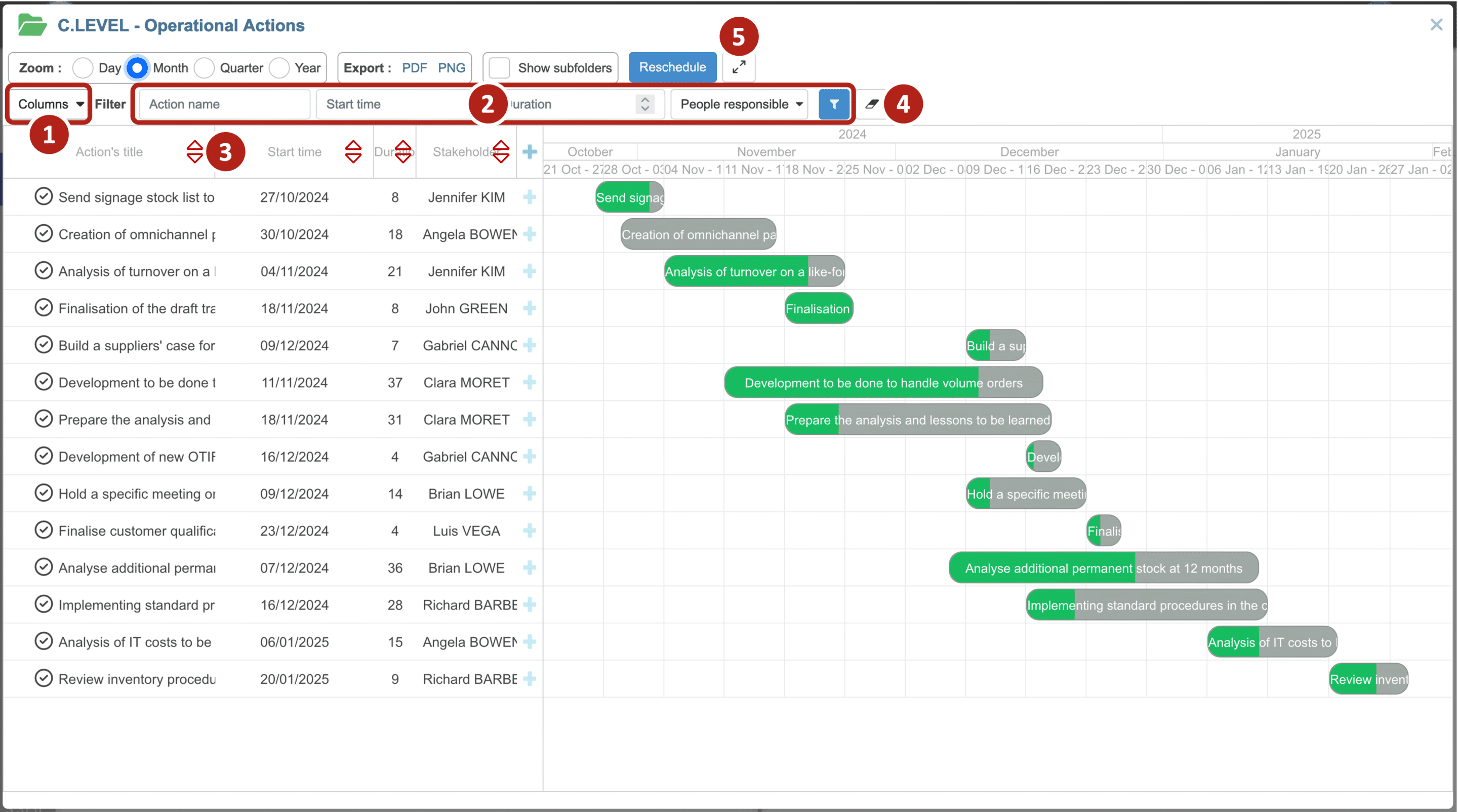Click the PNG export link
Screen dimensions: 1458x812
(451, 68)
